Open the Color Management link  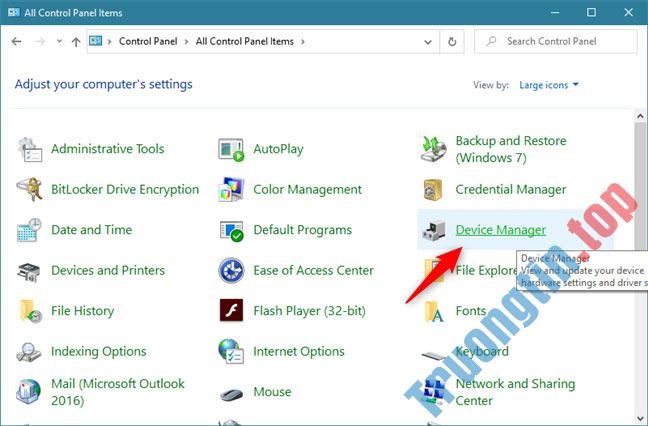point(307,189)
